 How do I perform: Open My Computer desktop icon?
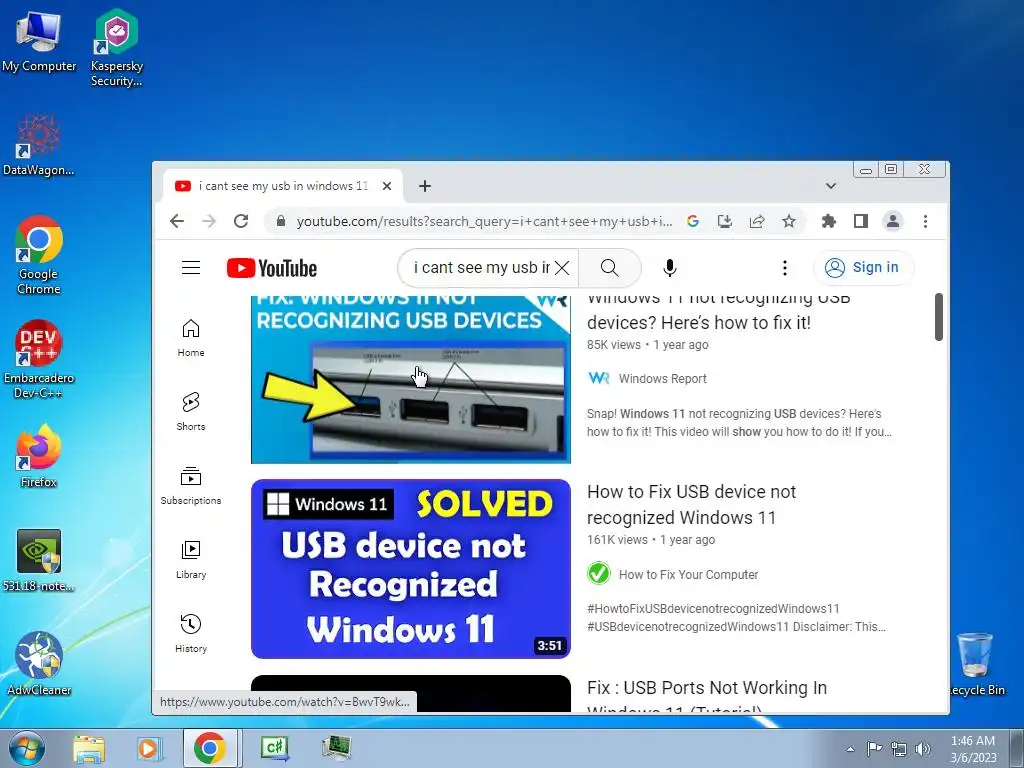pyautogui.click(x=39, y=40)
